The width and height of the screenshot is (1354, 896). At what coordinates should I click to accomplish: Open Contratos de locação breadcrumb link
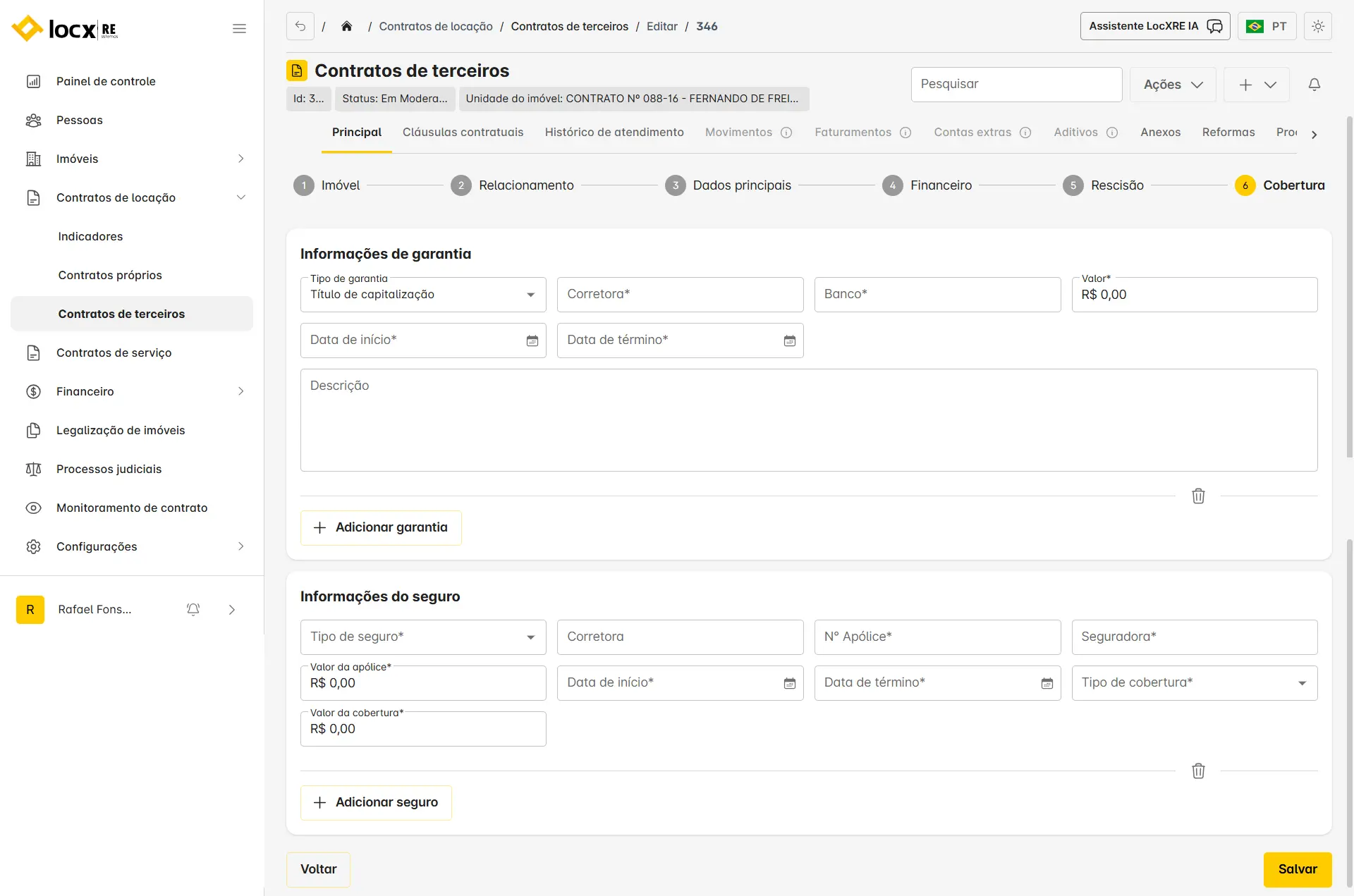(x=436, y=26)
